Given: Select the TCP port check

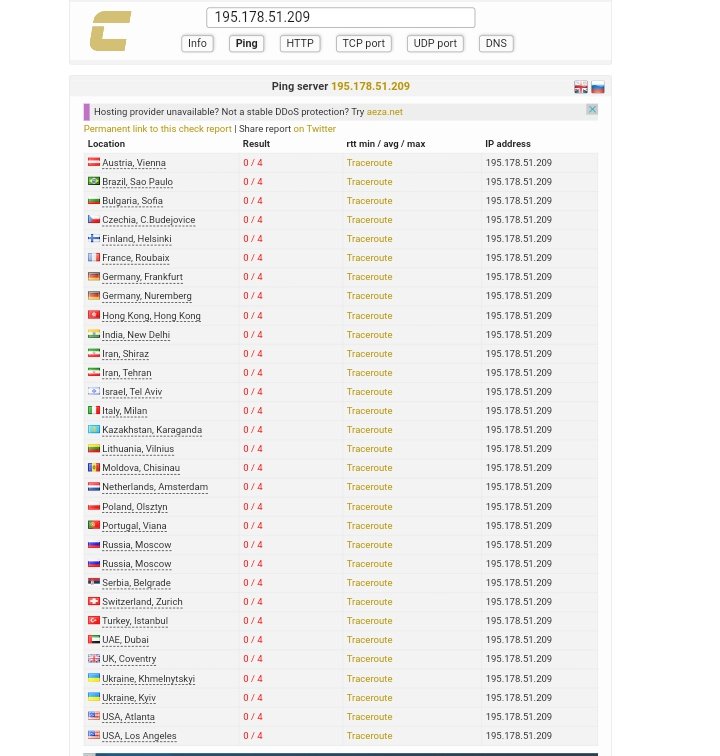Looking at the screenshot, I should 364,43.
